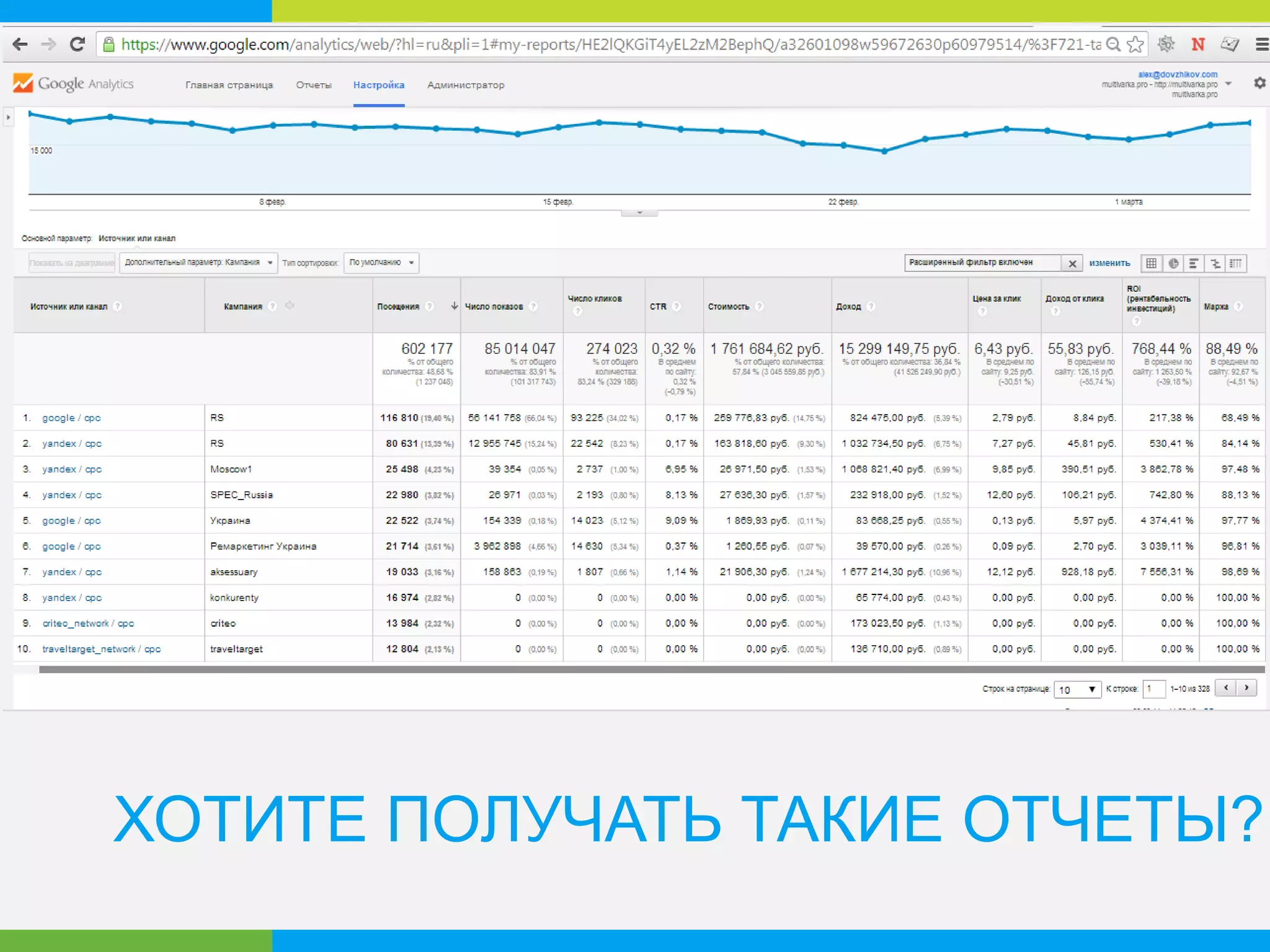Click the изменить filter link
Viewport: 1270px width, 952px height.
(1109, 263)
